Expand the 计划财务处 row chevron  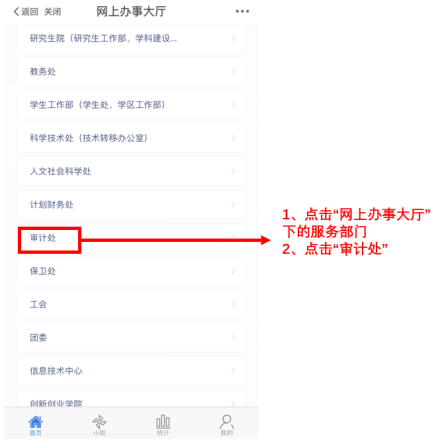click(x=233, y=204)
